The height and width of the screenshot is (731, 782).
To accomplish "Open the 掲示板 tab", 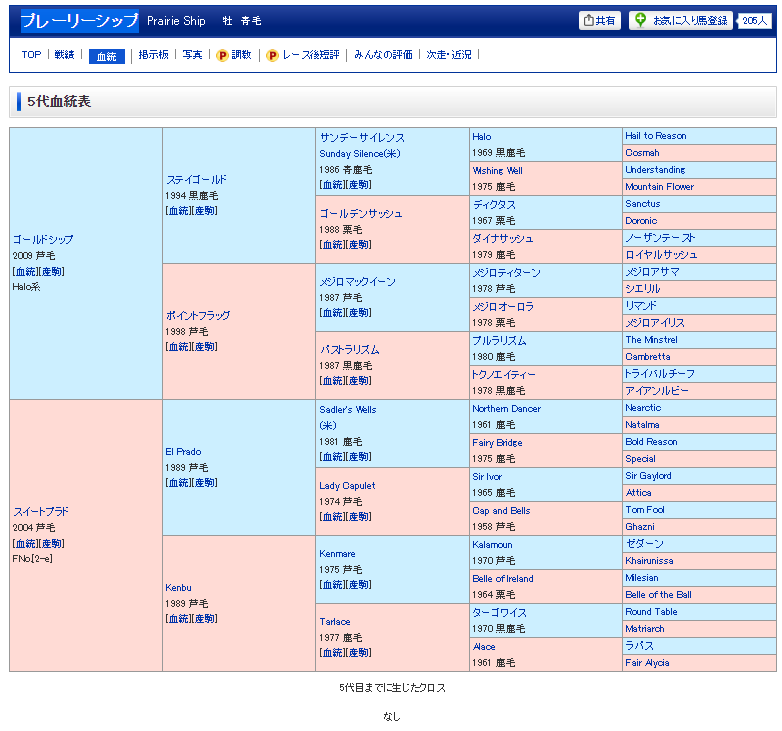I will point(153,55).
